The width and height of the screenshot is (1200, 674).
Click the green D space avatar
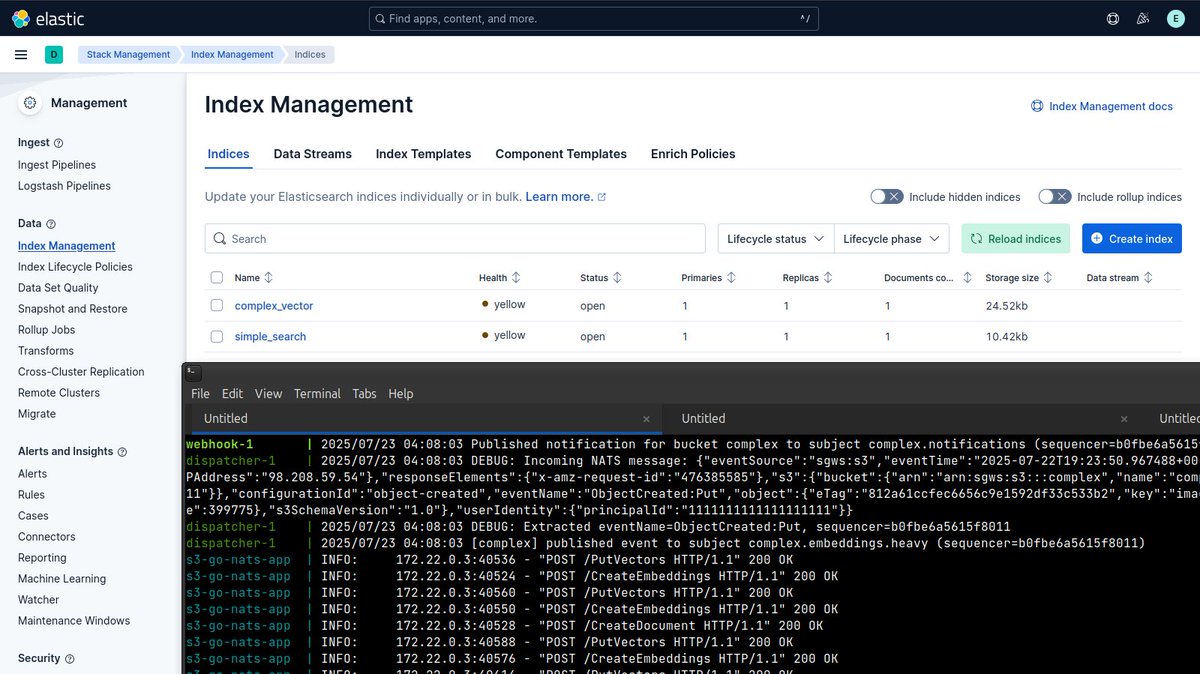pos(54,54)
